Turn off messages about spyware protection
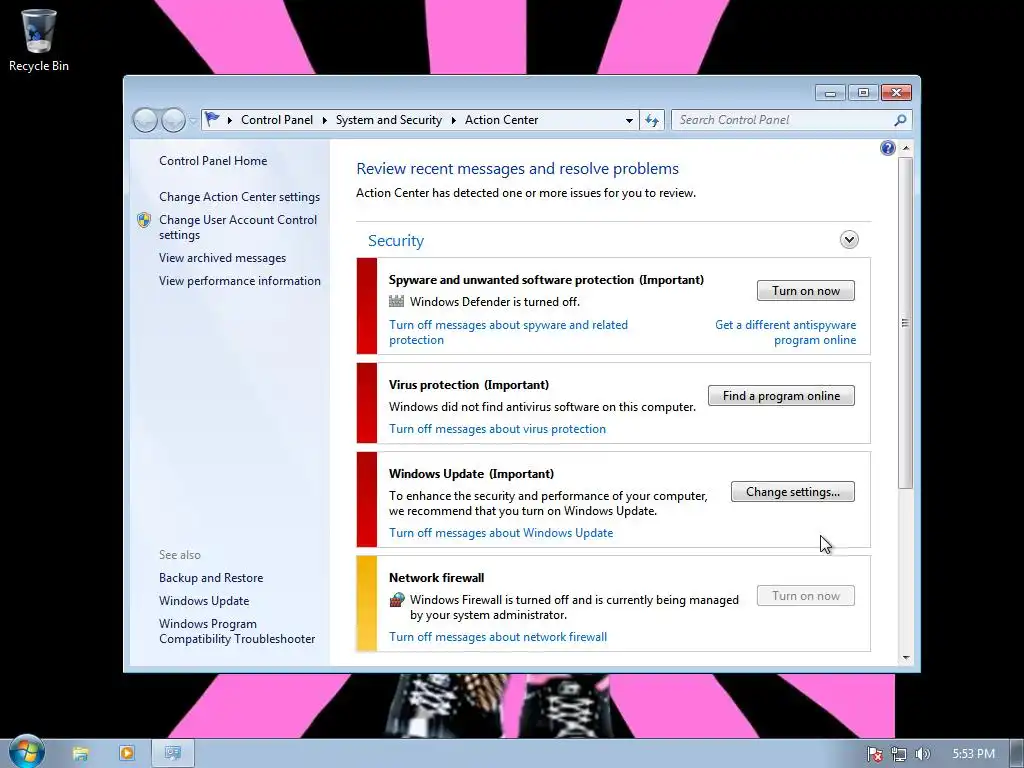 pyautogui.click(x=508, y=332)
